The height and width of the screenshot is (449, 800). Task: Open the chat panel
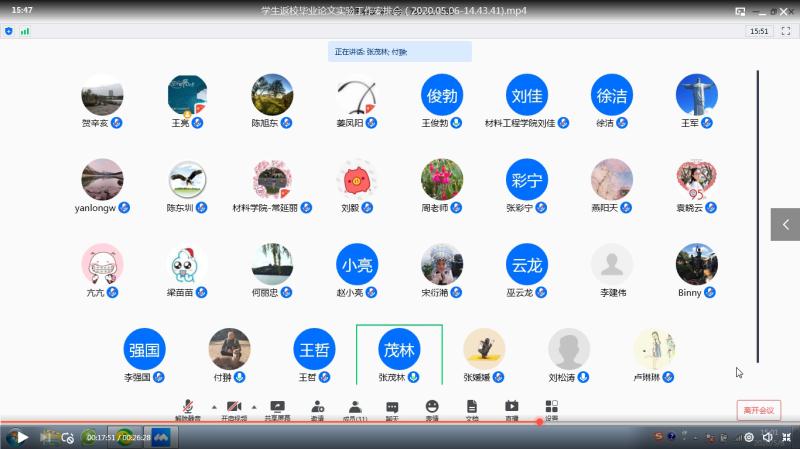tap(393, 408)
